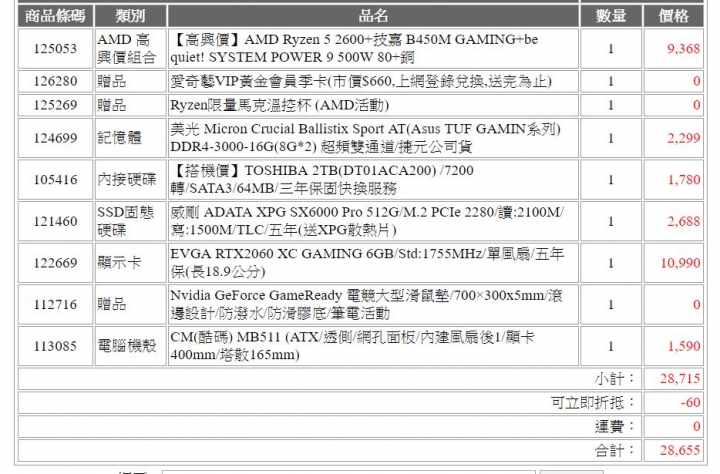Select product code 121460
Image resolution: width=720 pixels, height=474 pixels.
pos(55,221)
